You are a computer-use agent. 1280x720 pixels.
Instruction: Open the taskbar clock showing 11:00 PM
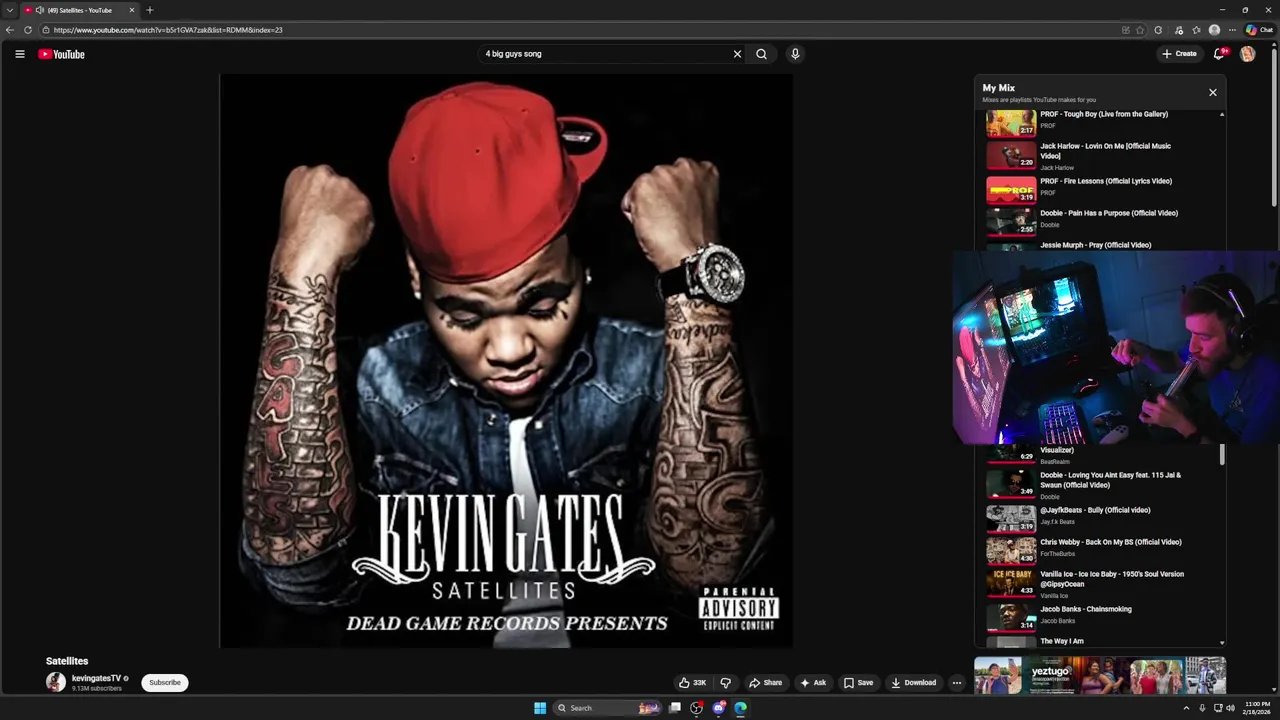click(x=1257, y=708)
